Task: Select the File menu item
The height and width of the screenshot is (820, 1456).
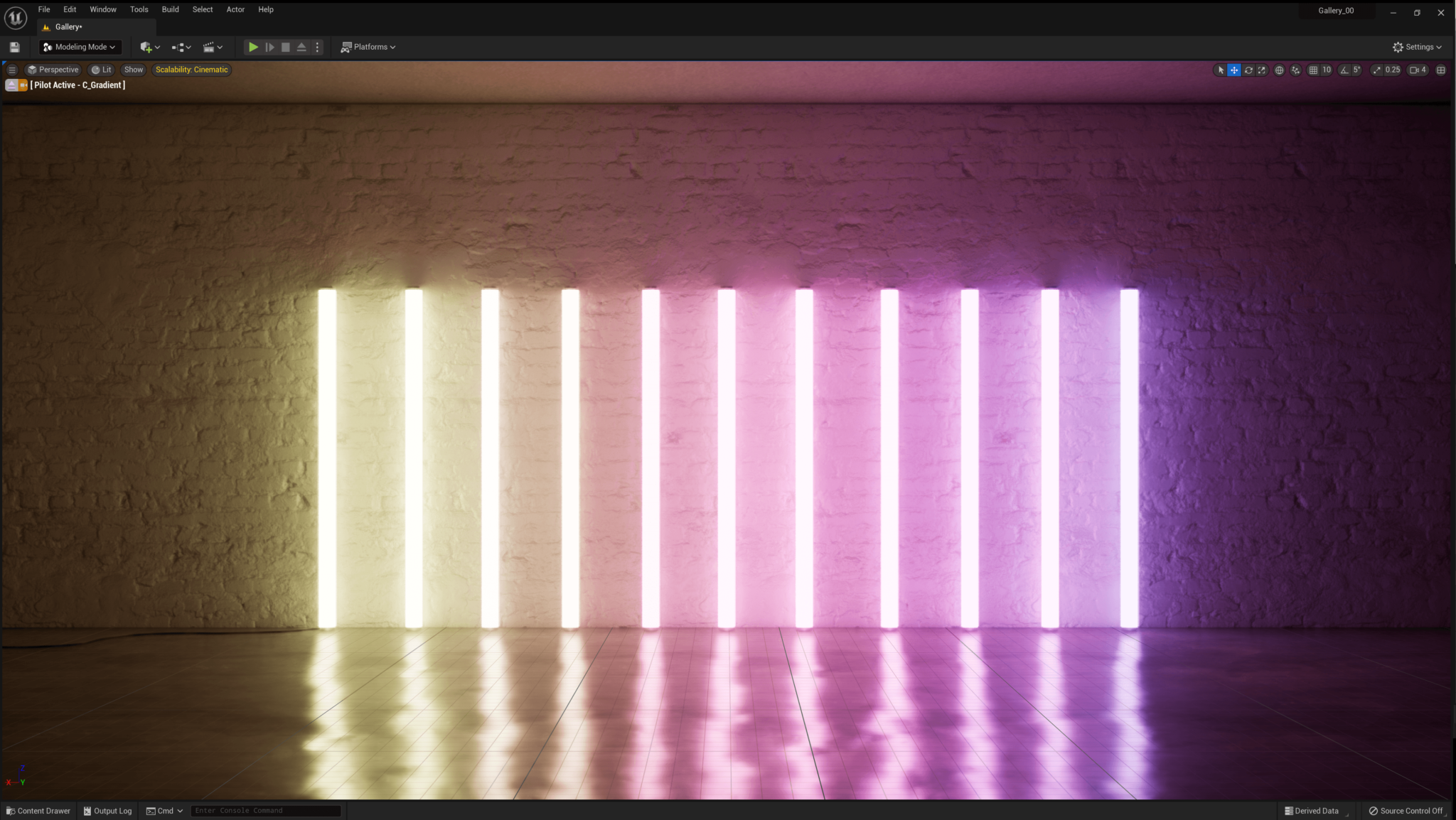Action: tap(44, 9)
